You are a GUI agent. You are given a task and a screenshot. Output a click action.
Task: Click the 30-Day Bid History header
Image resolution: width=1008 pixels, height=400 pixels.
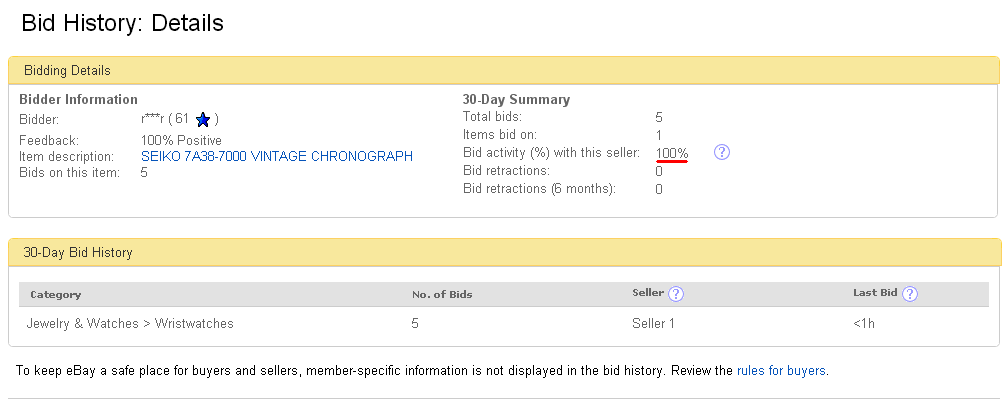[78, 253]
